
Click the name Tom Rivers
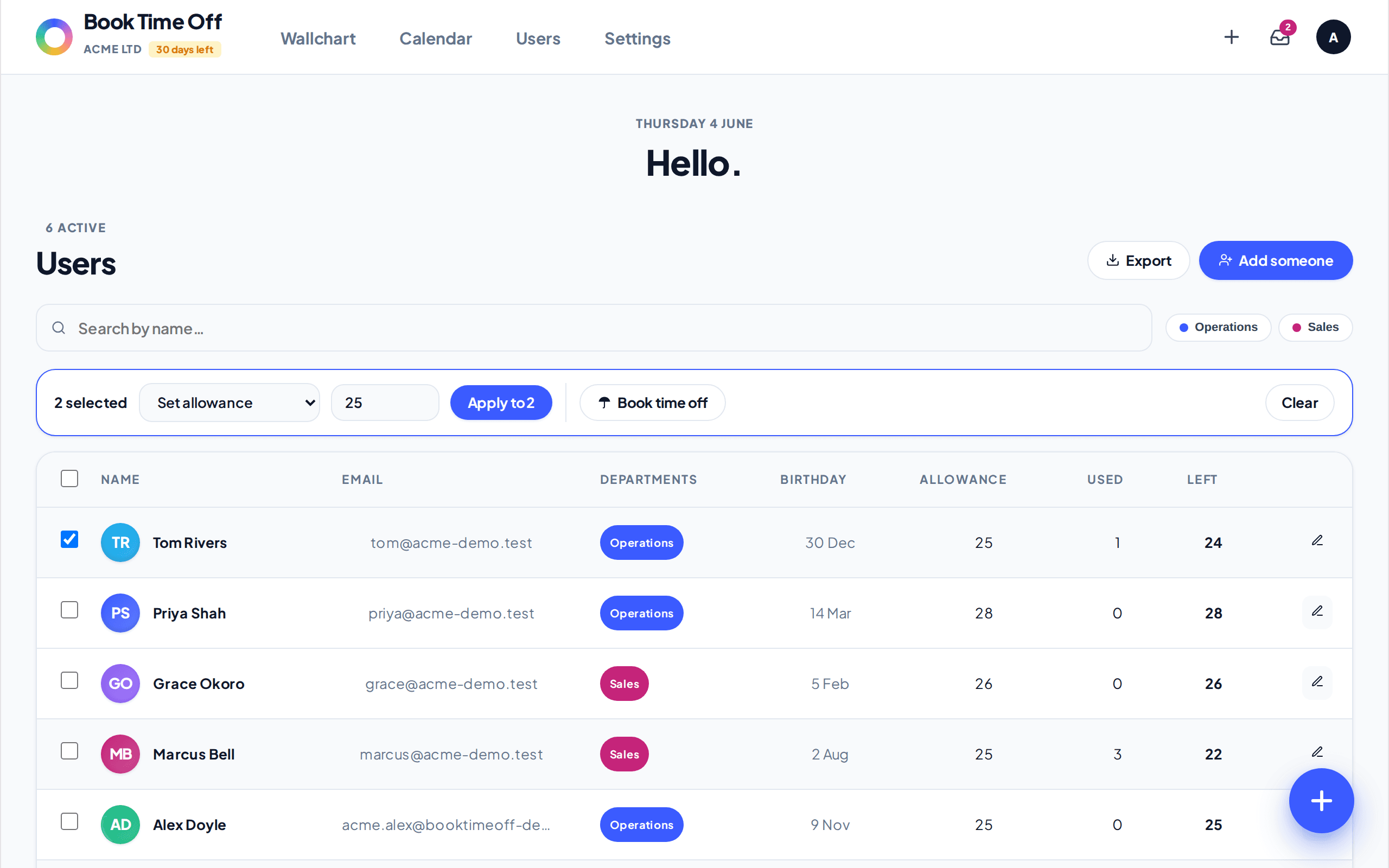(190, 542)
